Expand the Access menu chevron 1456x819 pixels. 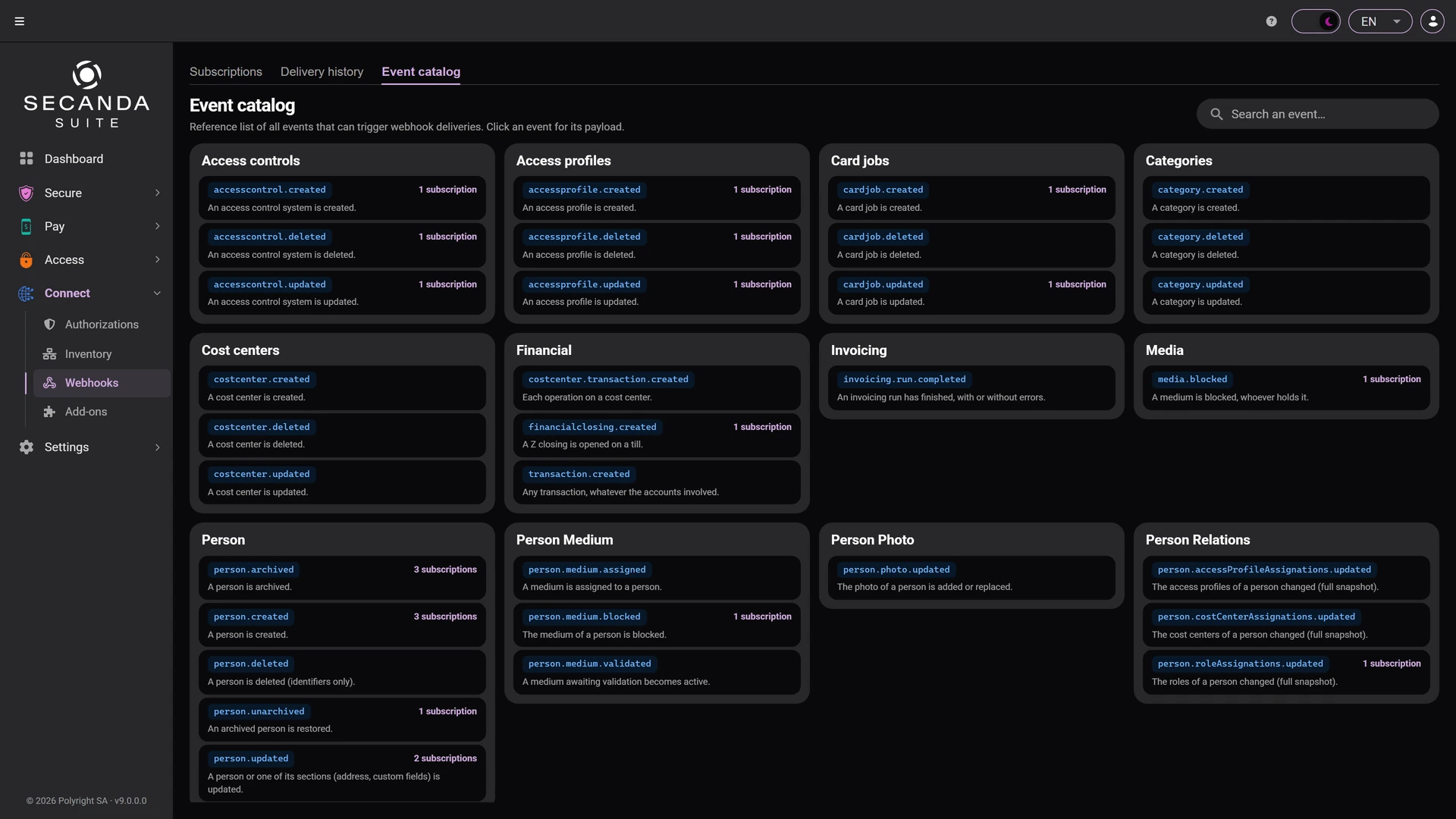point(157,259)
